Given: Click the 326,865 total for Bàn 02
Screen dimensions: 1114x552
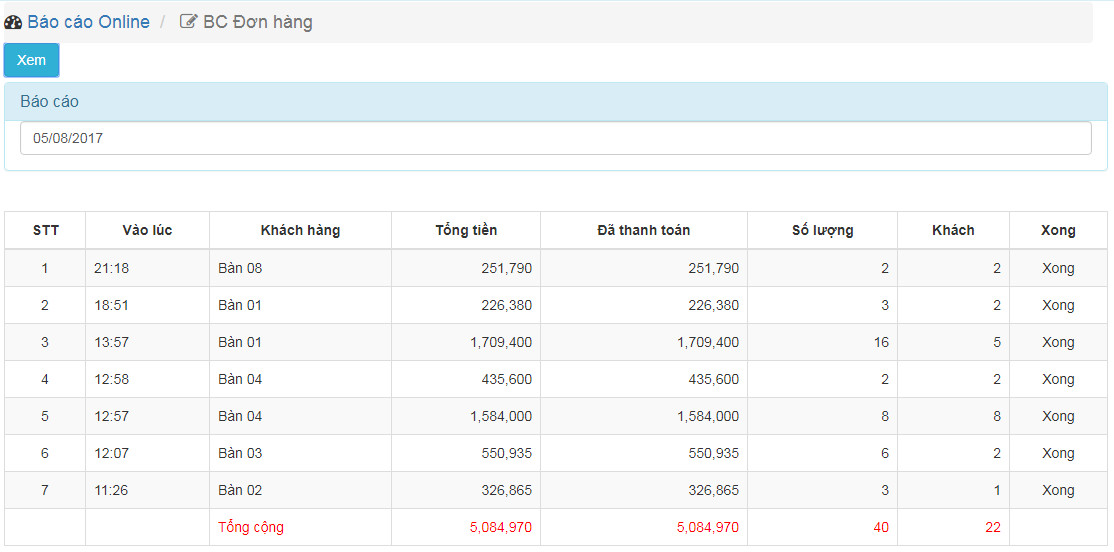Looking at the screenshot, I should (502, 490).
